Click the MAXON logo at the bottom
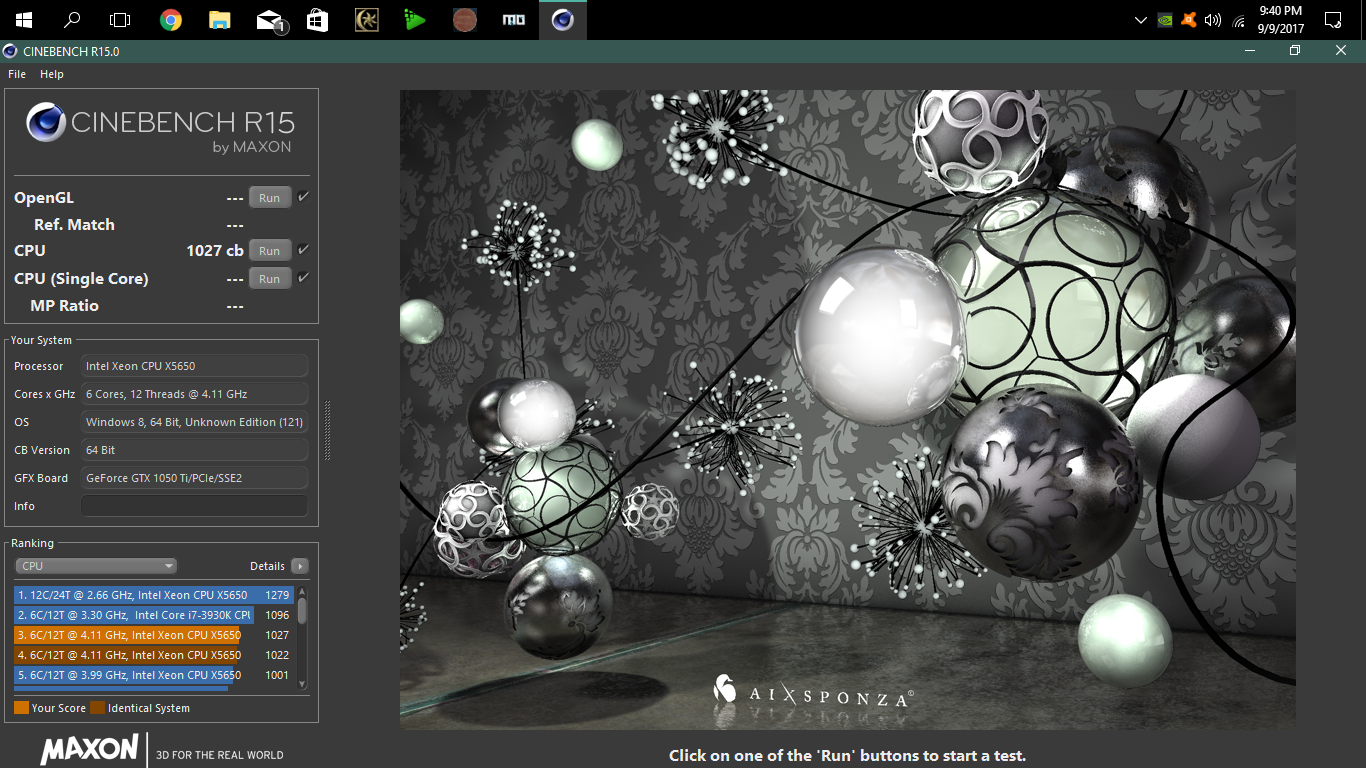The width and height of the screenshot is (1366, 768). click(89, 750)
